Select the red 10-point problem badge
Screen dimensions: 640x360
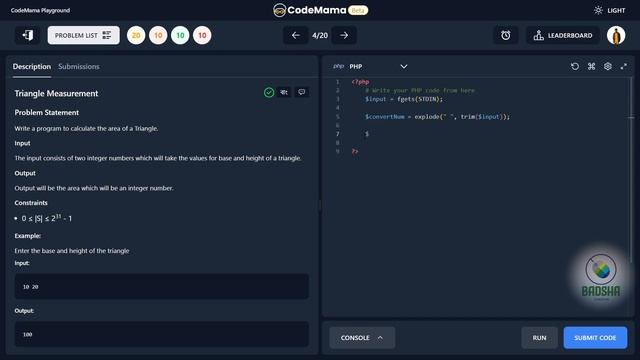202,36
